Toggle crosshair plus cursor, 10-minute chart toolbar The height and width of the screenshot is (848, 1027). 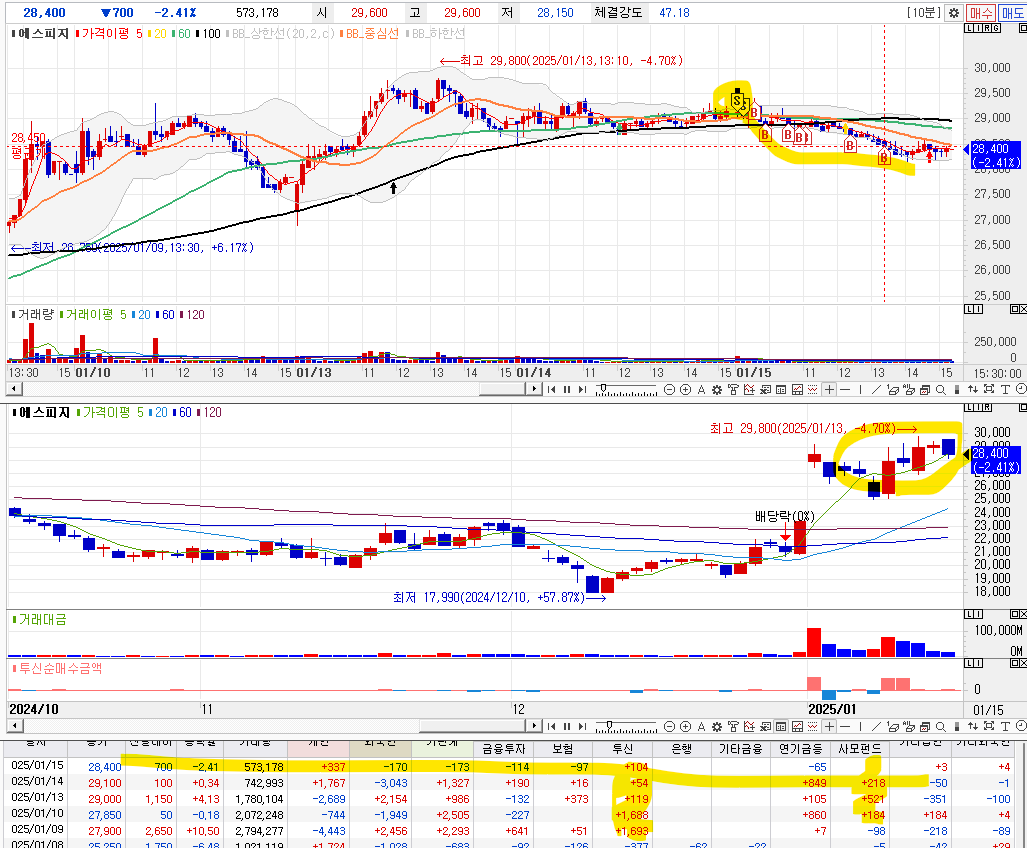click(829, 390)
